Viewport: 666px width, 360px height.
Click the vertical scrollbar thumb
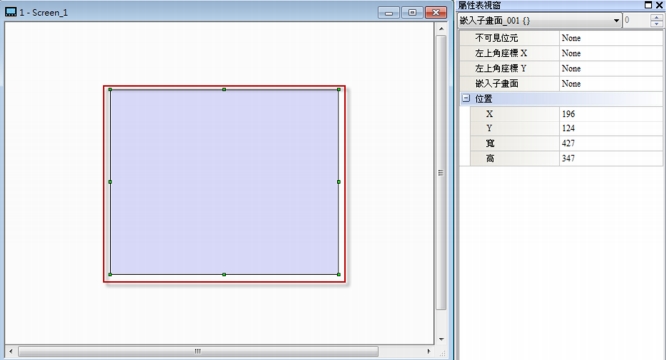pyautogui.click(x=441, y=172)
